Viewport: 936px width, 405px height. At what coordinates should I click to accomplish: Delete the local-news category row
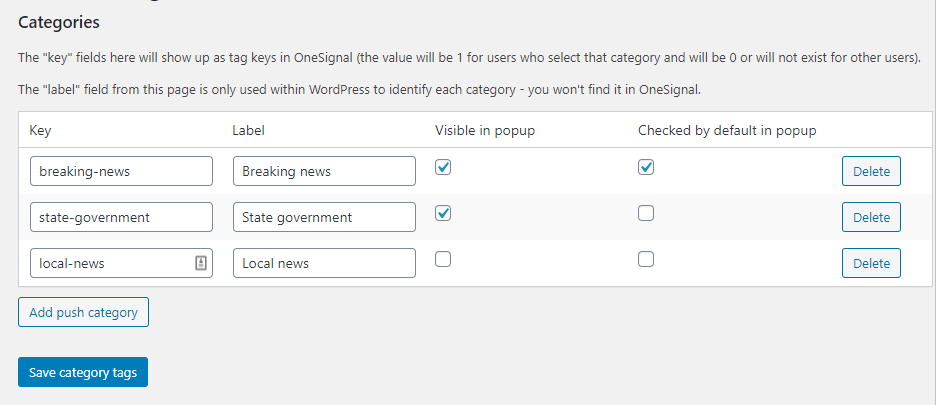871,263
